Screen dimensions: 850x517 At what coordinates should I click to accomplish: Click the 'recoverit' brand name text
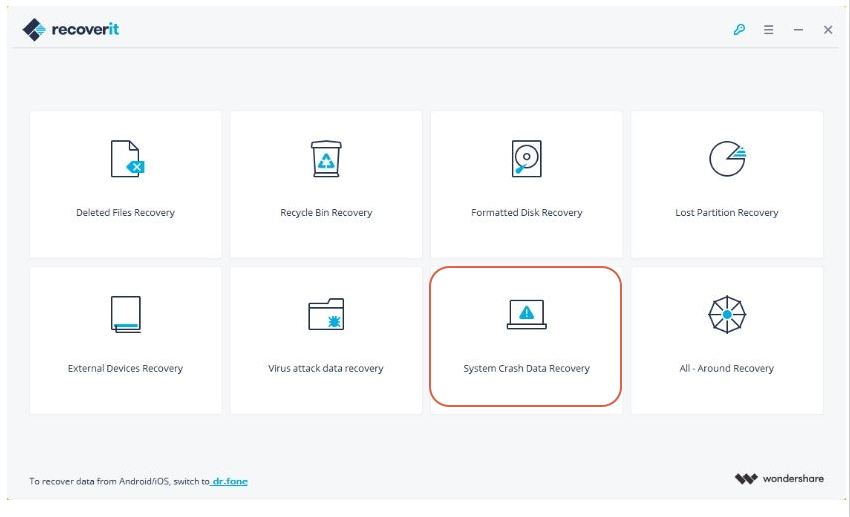click(x=85, y=29)
